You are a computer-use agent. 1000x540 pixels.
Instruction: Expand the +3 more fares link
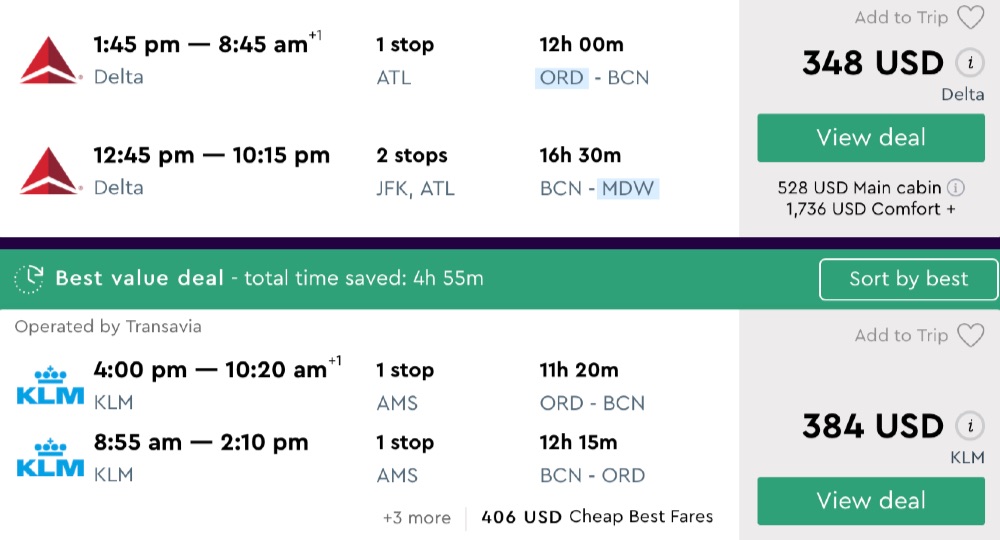[416, 517]
